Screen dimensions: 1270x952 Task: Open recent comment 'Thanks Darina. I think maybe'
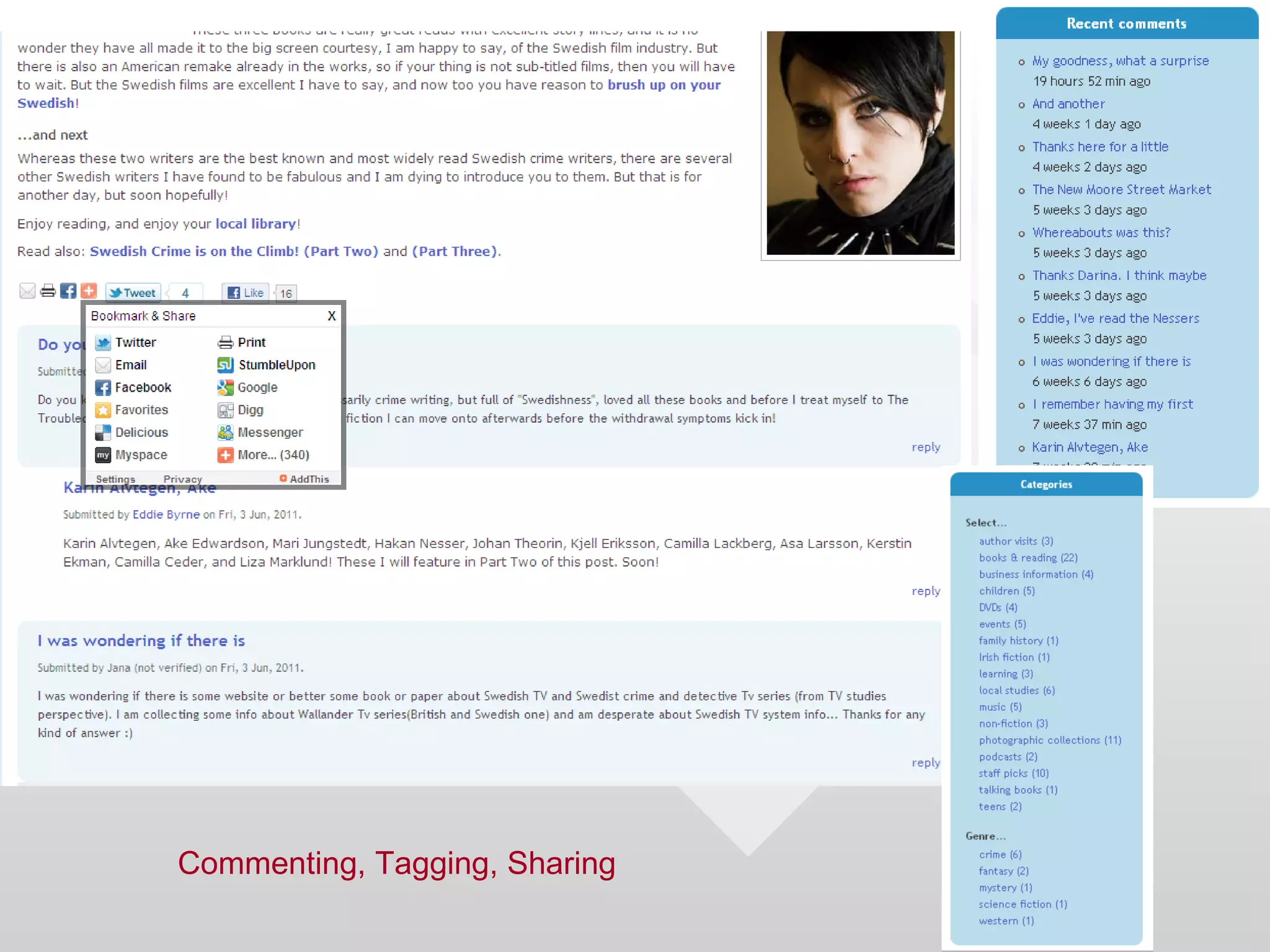tap(1119, 275)
